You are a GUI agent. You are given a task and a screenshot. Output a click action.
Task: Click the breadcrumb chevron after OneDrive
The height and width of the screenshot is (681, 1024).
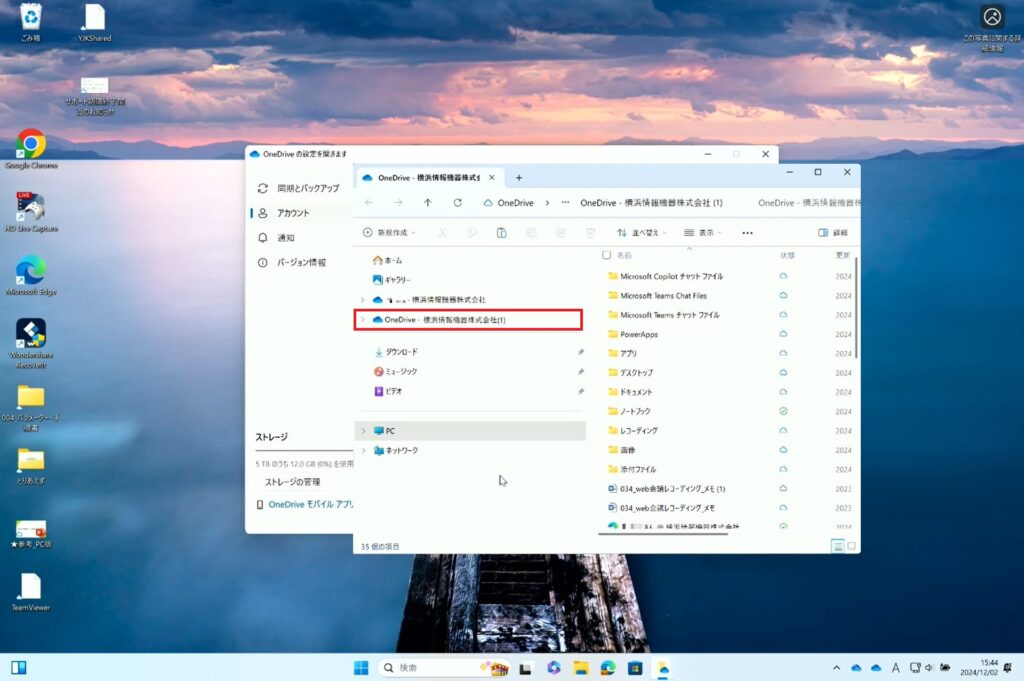547,203
